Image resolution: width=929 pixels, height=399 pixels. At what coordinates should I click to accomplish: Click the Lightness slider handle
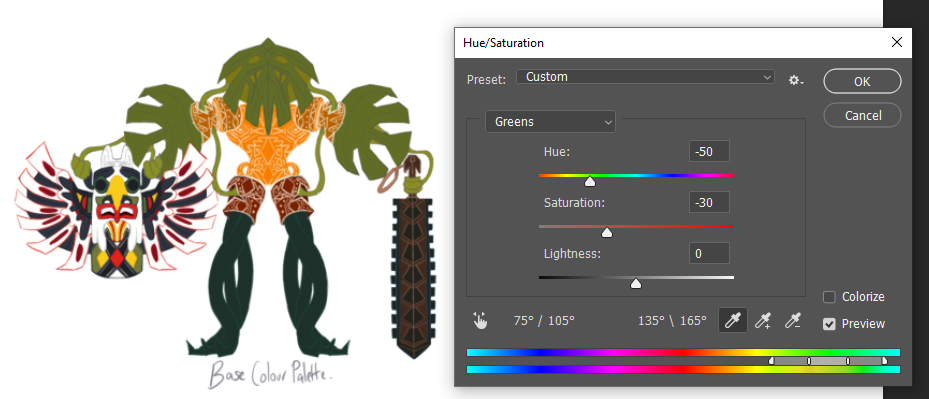636,284
